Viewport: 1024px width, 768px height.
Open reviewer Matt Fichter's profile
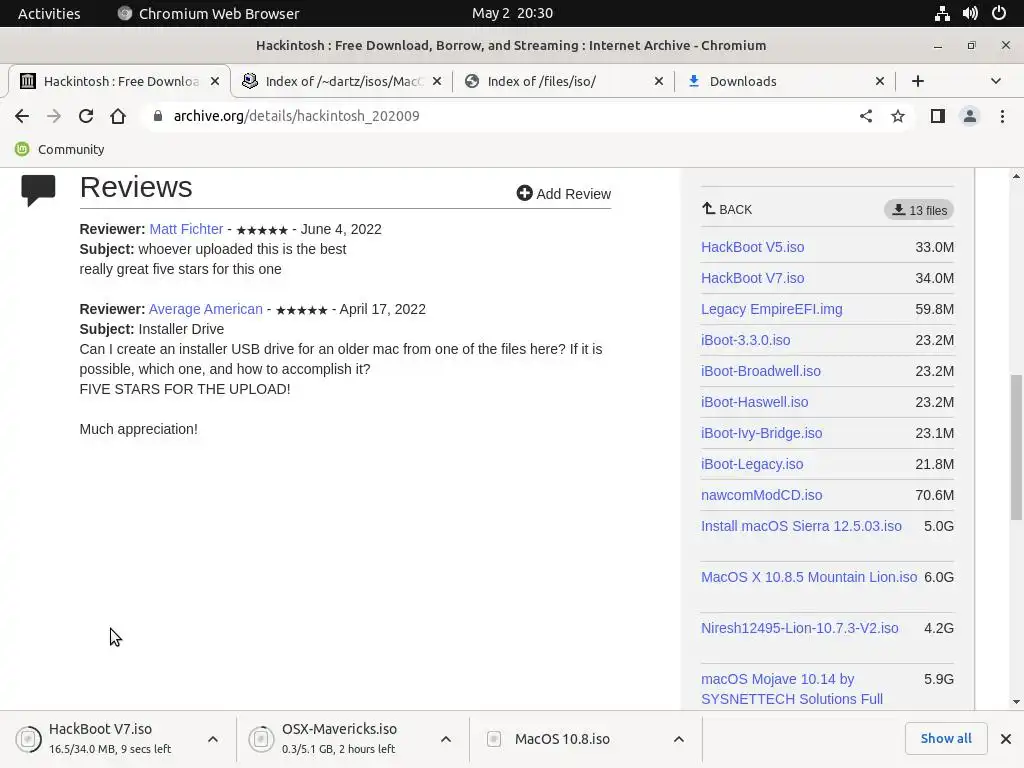(x=186, y=229)
